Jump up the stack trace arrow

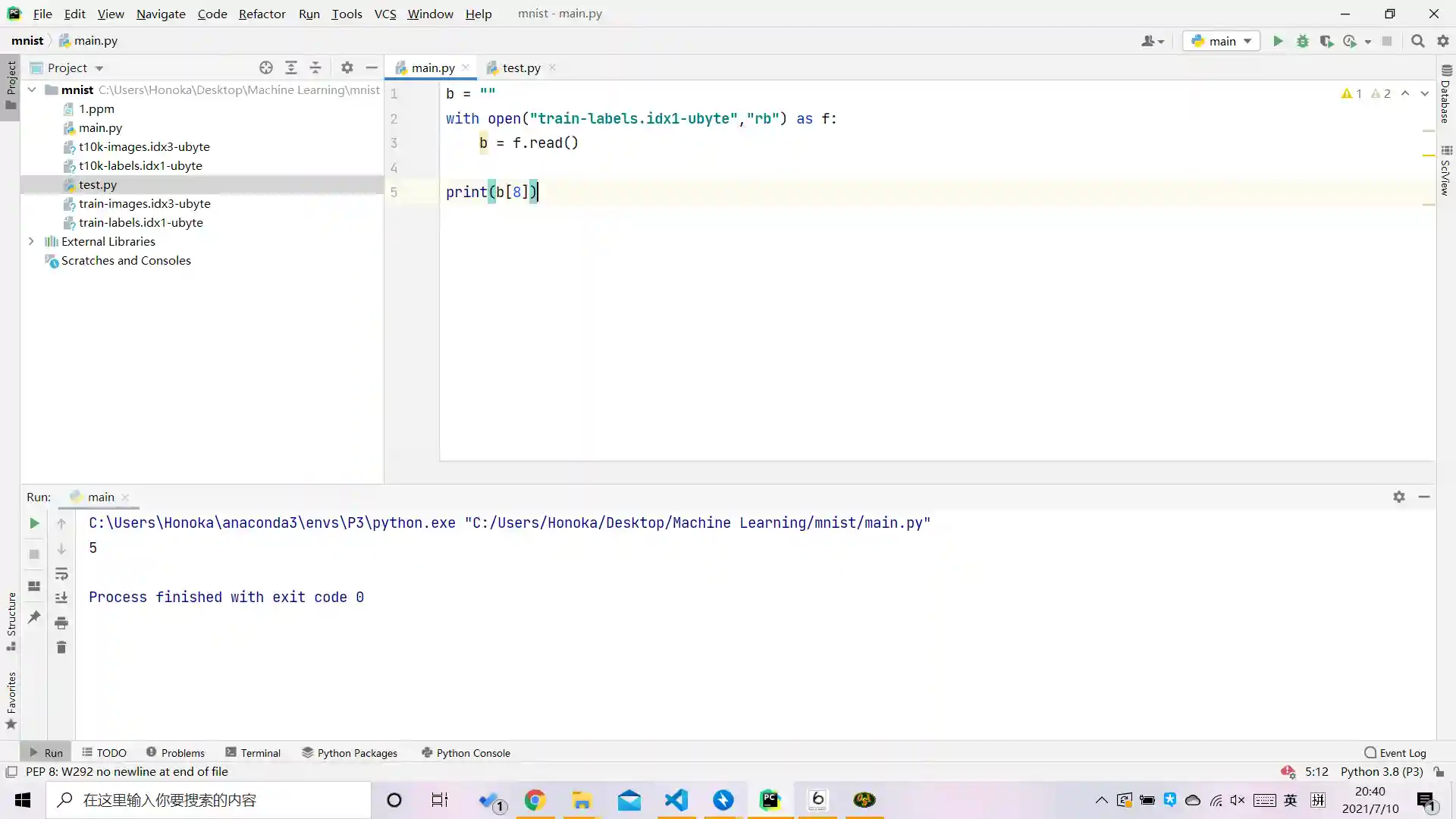(x=61, y=523)
